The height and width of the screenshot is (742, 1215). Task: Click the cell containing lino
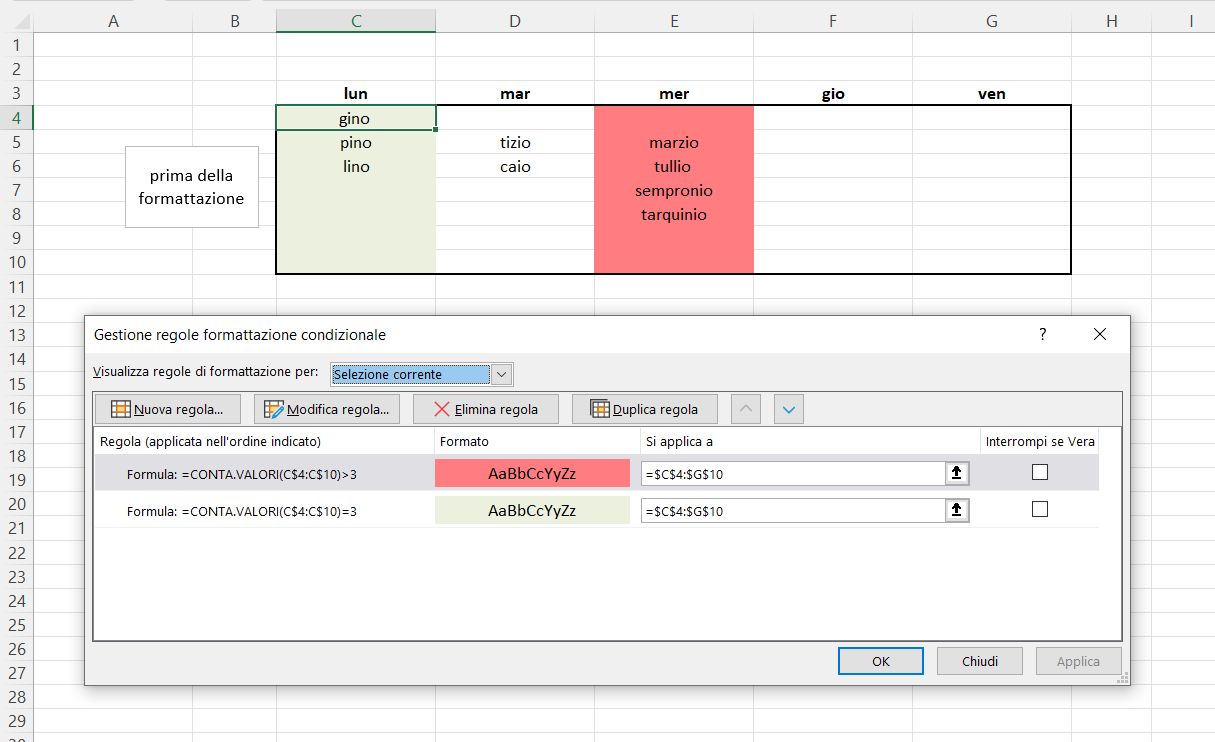pos(356,166)
